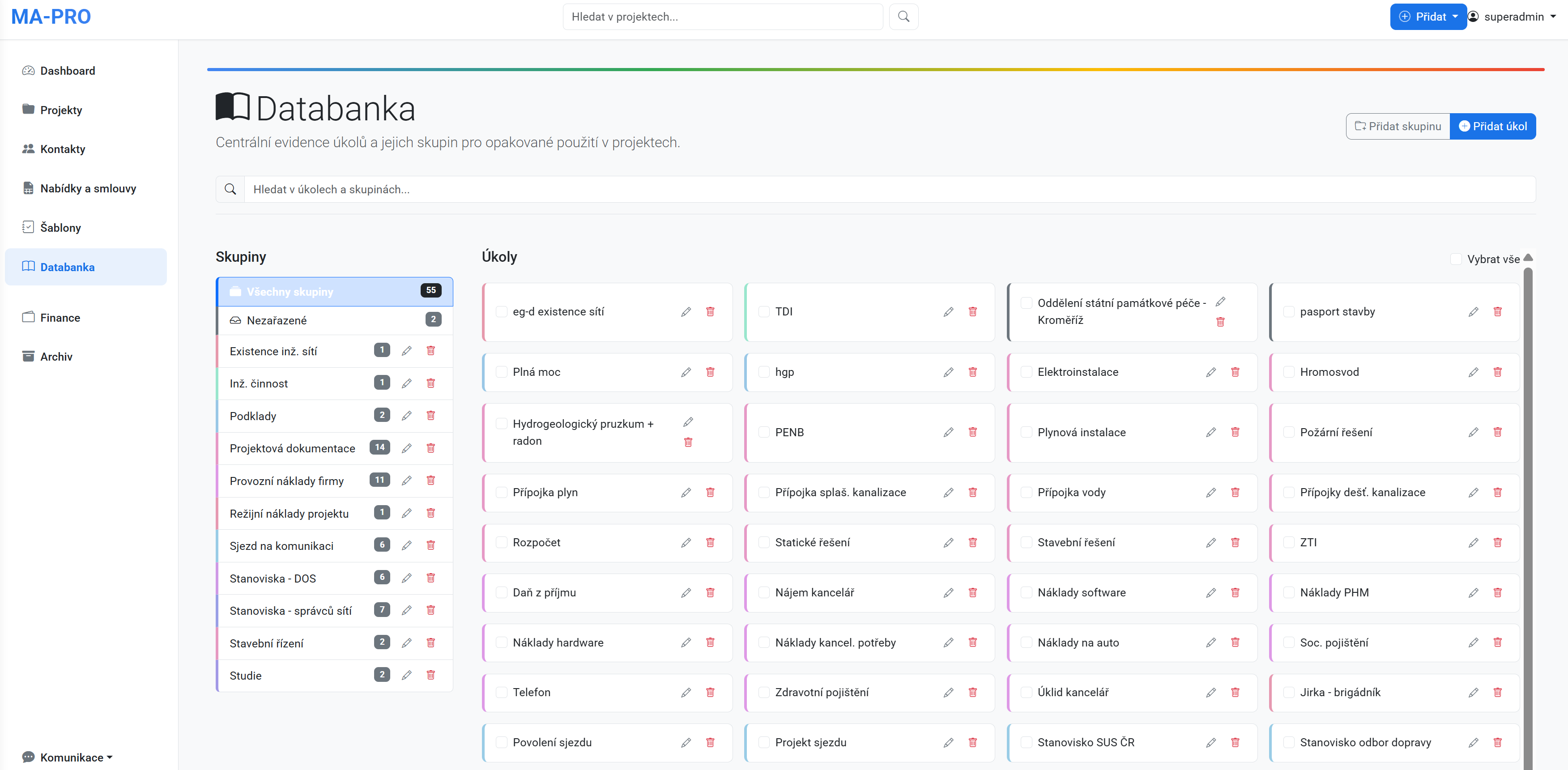Delete the Studie group with trash icon

(x=431, y=675)
